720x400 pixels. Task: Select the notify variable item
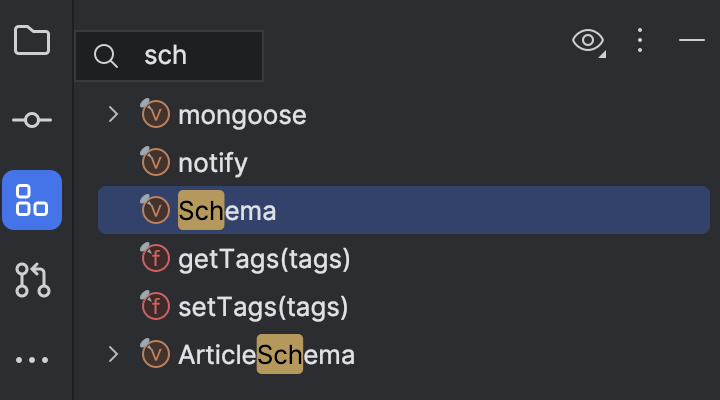click(404, 163)
